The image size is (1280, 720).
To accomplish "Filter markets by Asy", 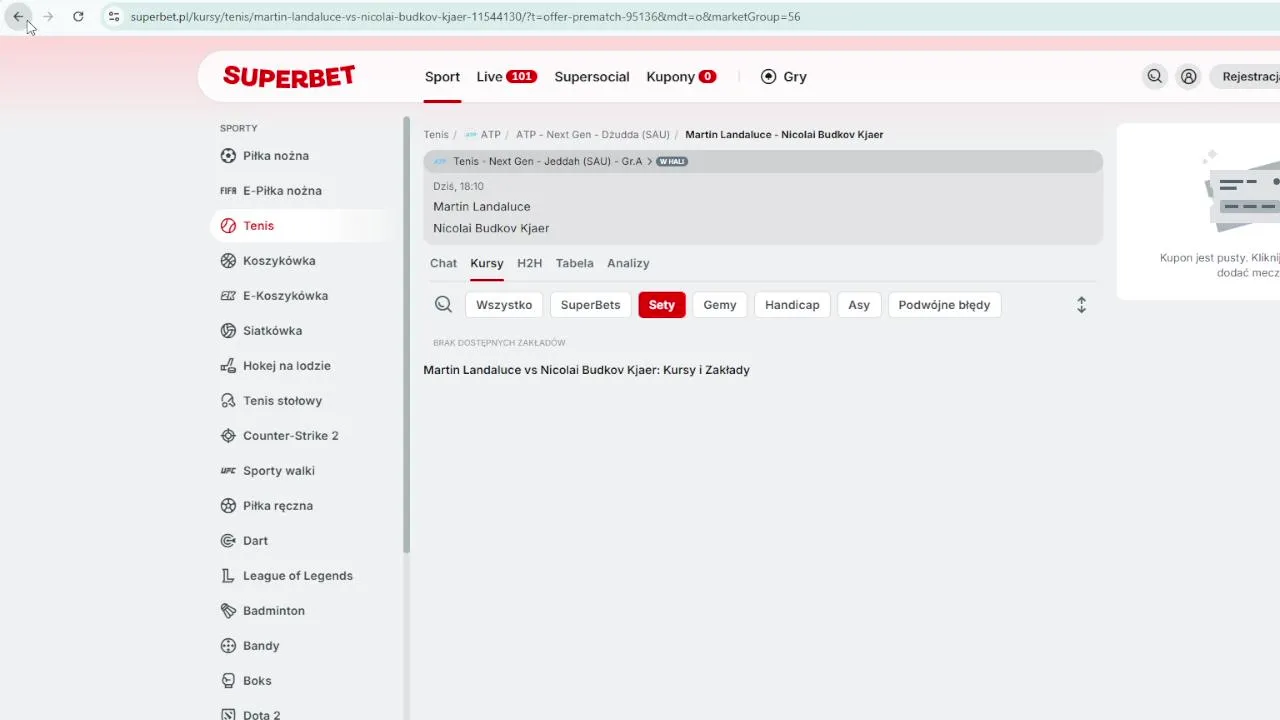I will pyautogui.click(x=859, y=305).
